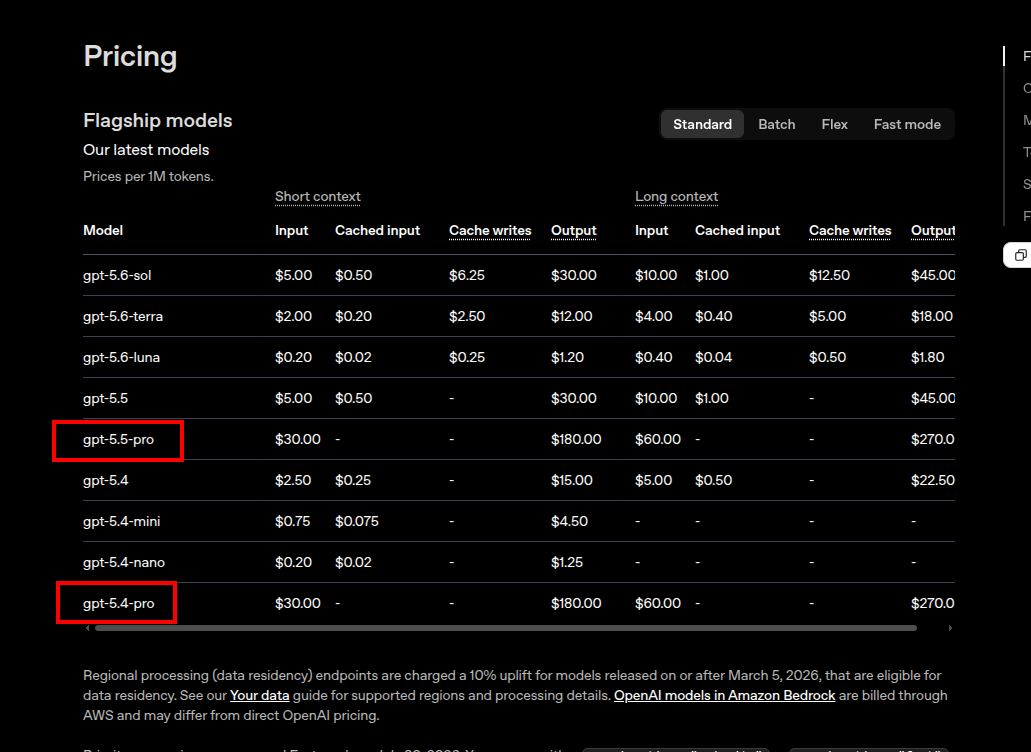Screen dimensions: 1031x752
Task: Follow the "OpenAI models in Amazon Bedrock" link
Action: 725,695
